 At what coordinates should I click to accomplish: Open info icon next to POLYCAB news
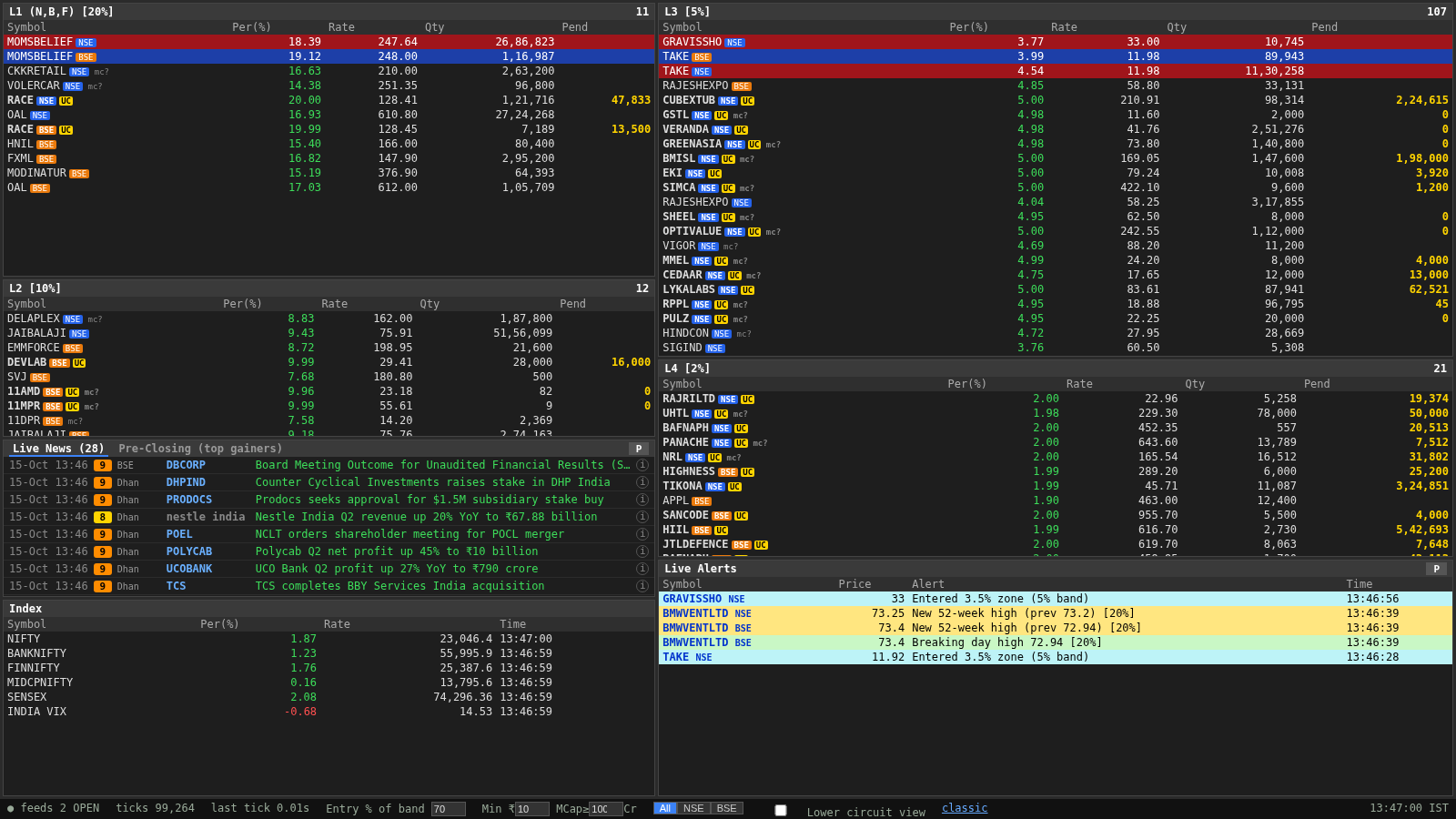pyautogui.click(x=642, y=551)
